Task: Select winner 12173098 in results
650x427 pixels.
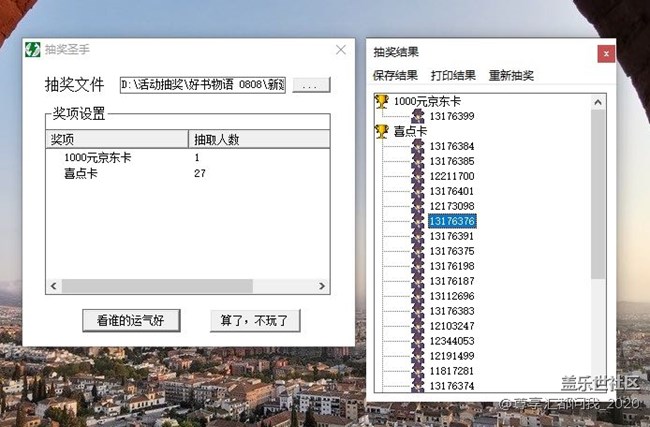Action: [x=452, y=206]
